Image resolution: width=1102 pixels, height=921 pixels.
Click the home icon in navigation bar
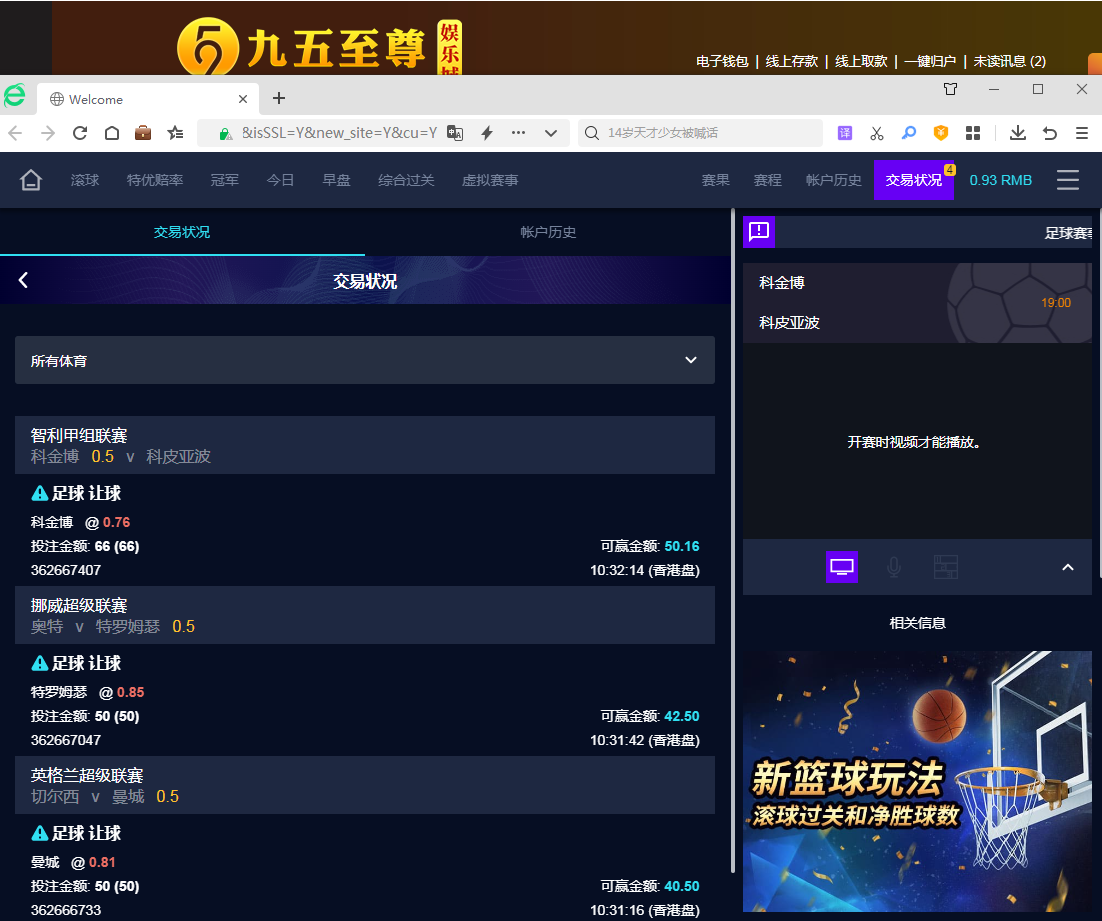point(31,181)
